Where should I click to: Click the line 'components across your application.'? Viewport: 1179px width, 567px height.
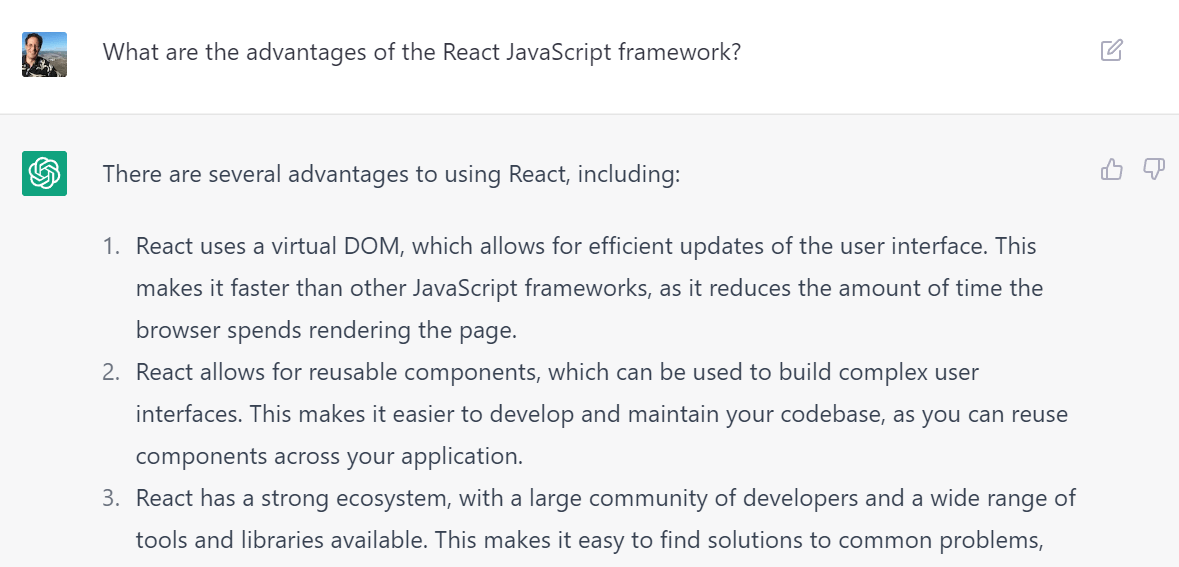click(x=329, y=456)
